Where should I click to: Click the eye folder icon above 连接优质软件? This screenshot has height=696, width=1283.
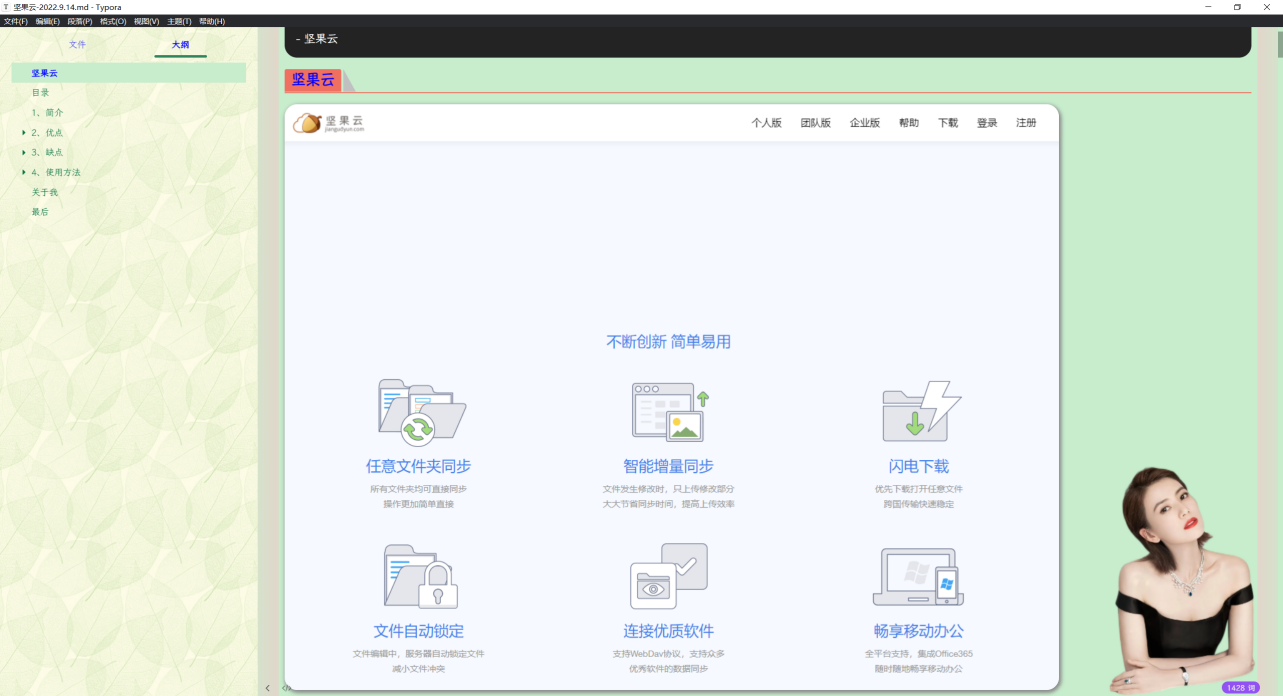coord(668,576)
